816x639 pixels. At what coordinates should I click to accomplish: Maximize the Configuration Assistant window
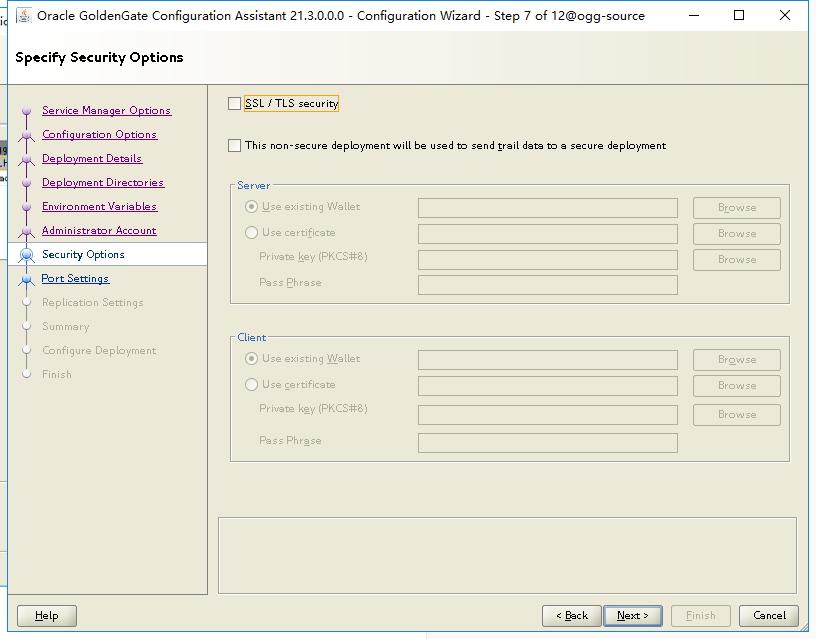[x=738, y=16]
